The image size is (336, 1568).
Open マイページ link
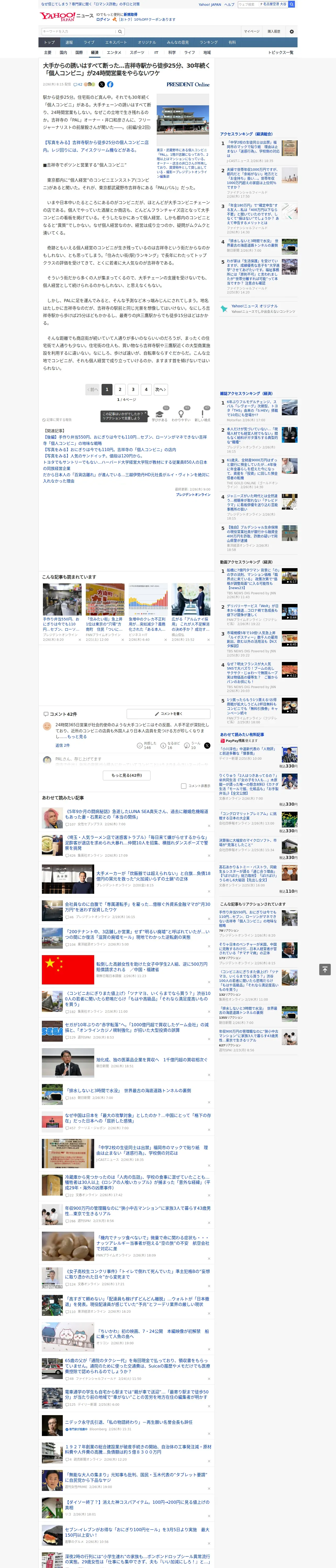(x=252, y=32)
